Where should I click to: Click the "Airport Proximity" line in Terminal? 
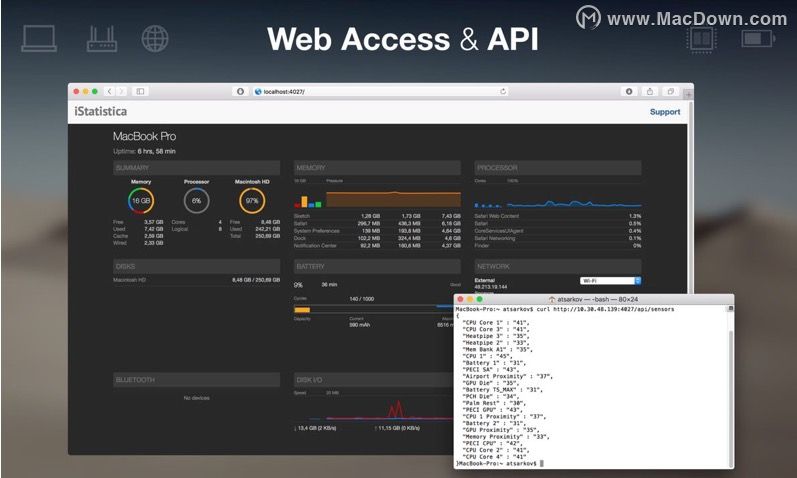coord(507,376)
